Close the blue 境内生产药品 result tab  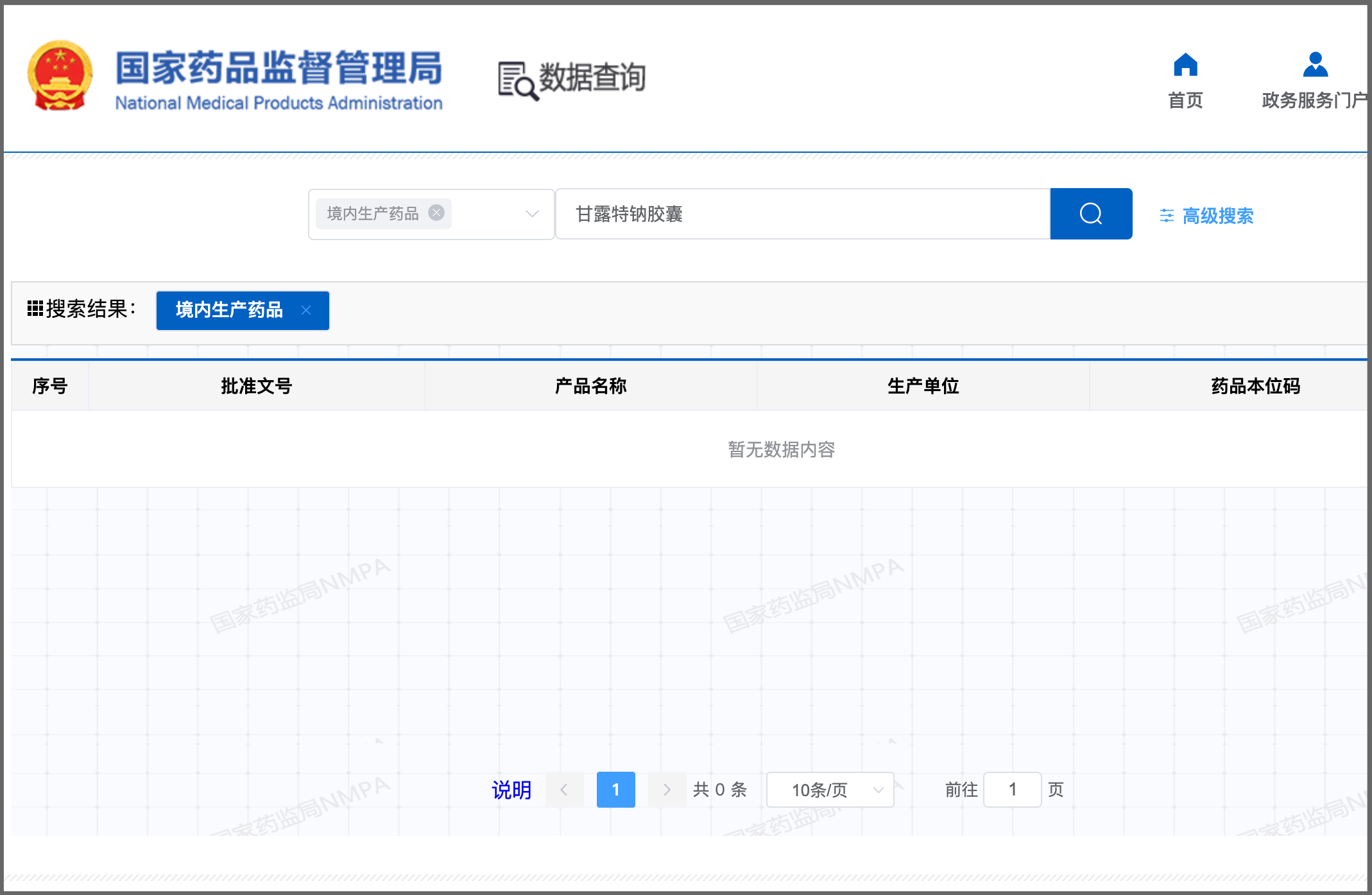(306, 310)
